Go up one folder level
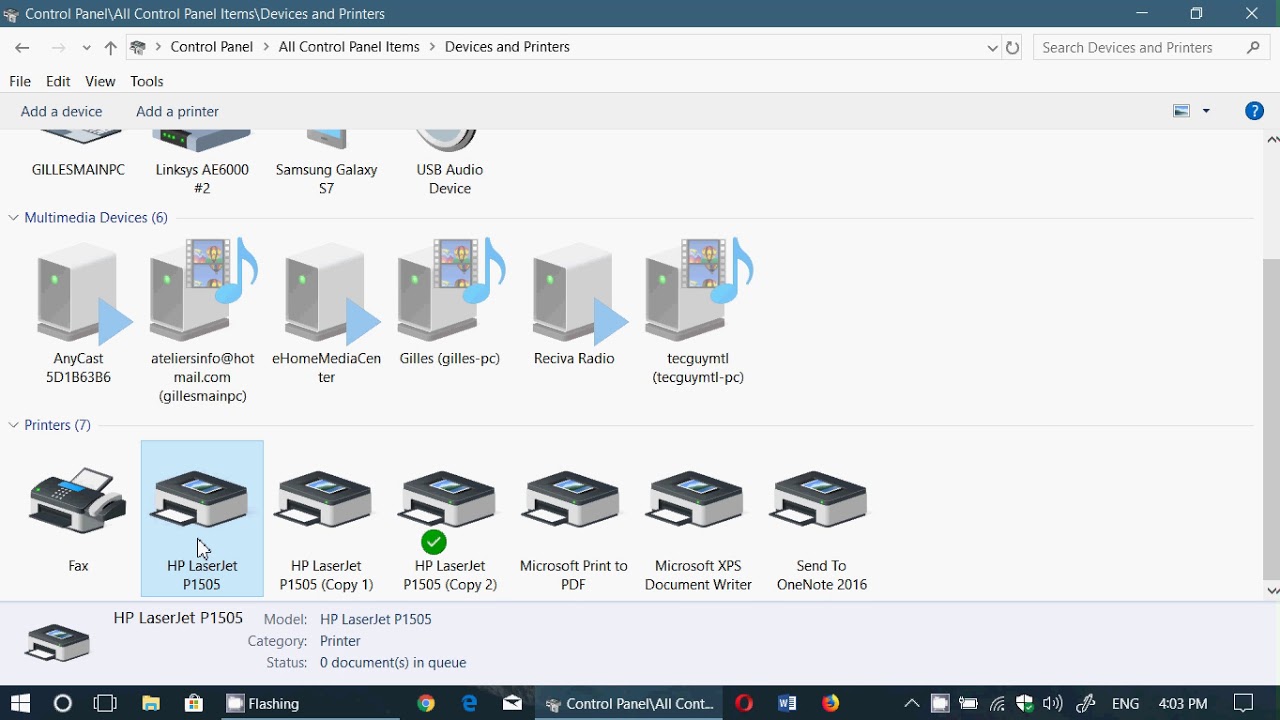 click(x=110, y=47)
